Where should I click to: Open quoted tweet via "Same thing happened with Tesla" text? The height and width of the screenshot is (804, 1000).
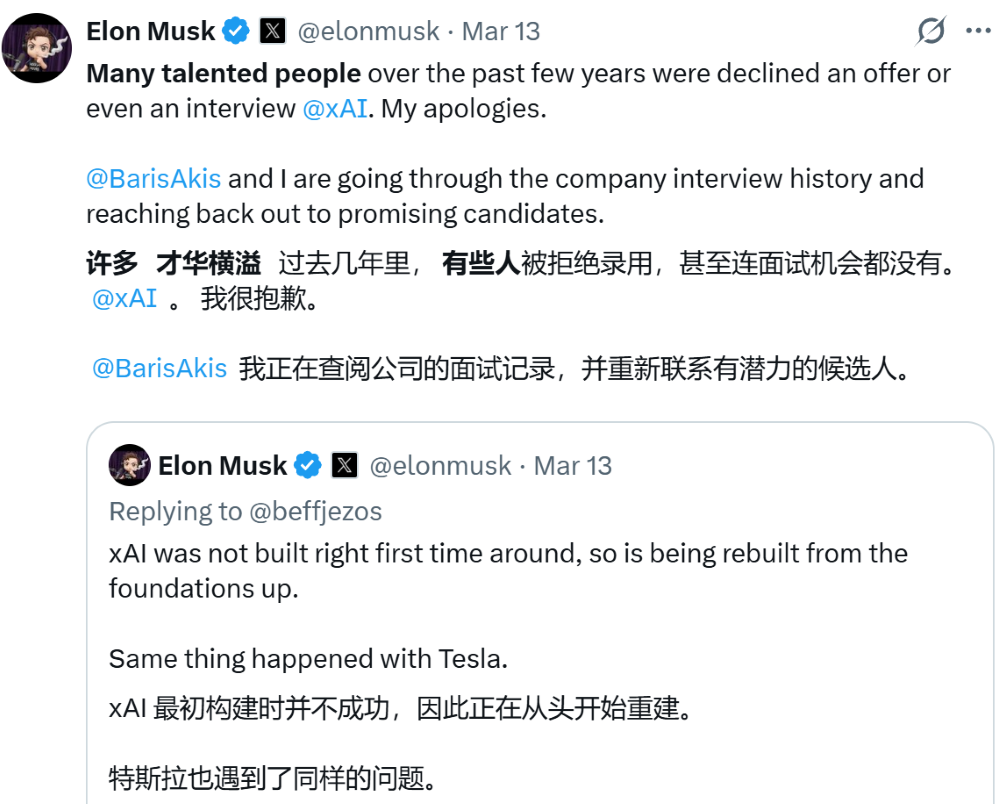(309, 659)
